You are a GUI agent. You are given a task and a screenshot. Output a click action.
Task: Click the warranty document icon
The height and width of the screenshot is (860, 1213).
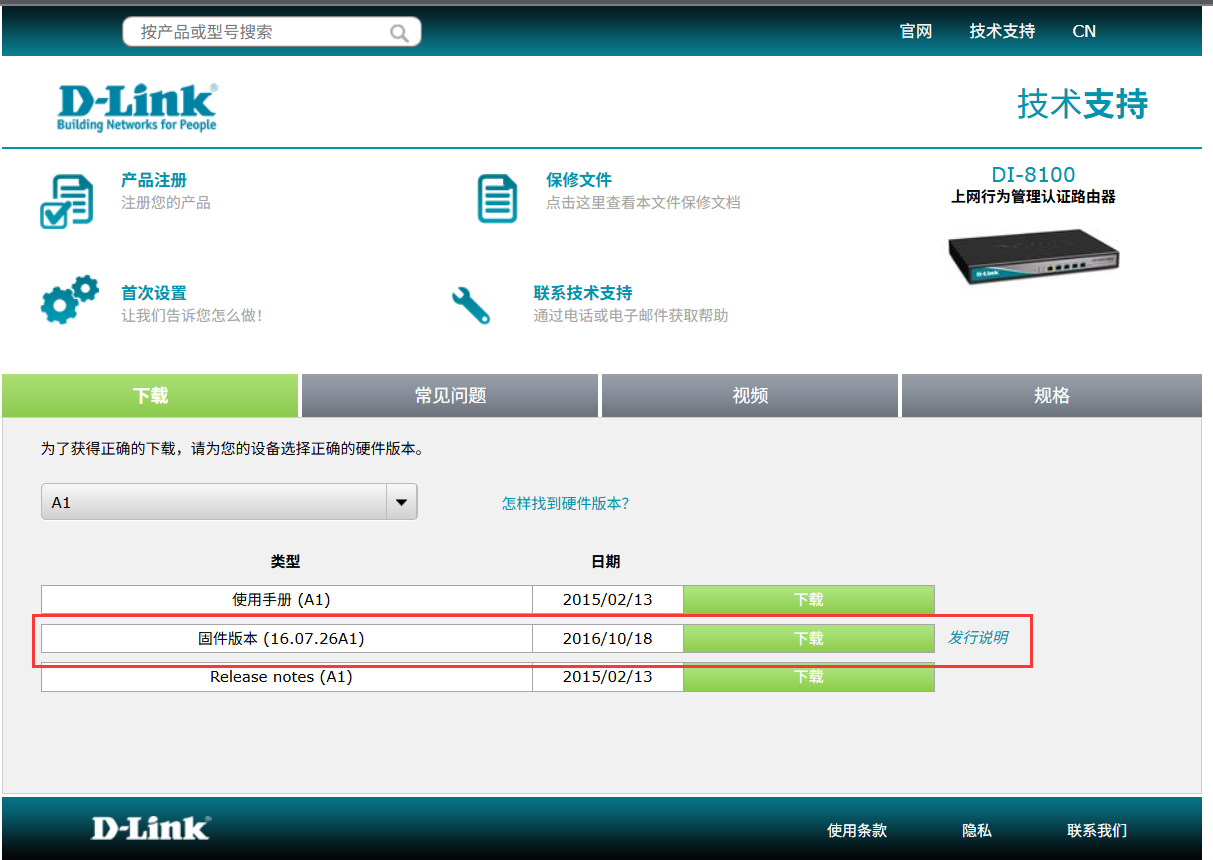497,198
